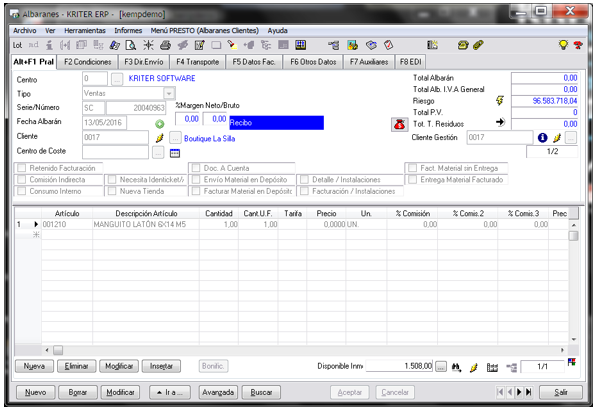Viewport: 599px width, 410px height.
Task: Check the Doc. A Cuenta option
Action: coord(196,168)
